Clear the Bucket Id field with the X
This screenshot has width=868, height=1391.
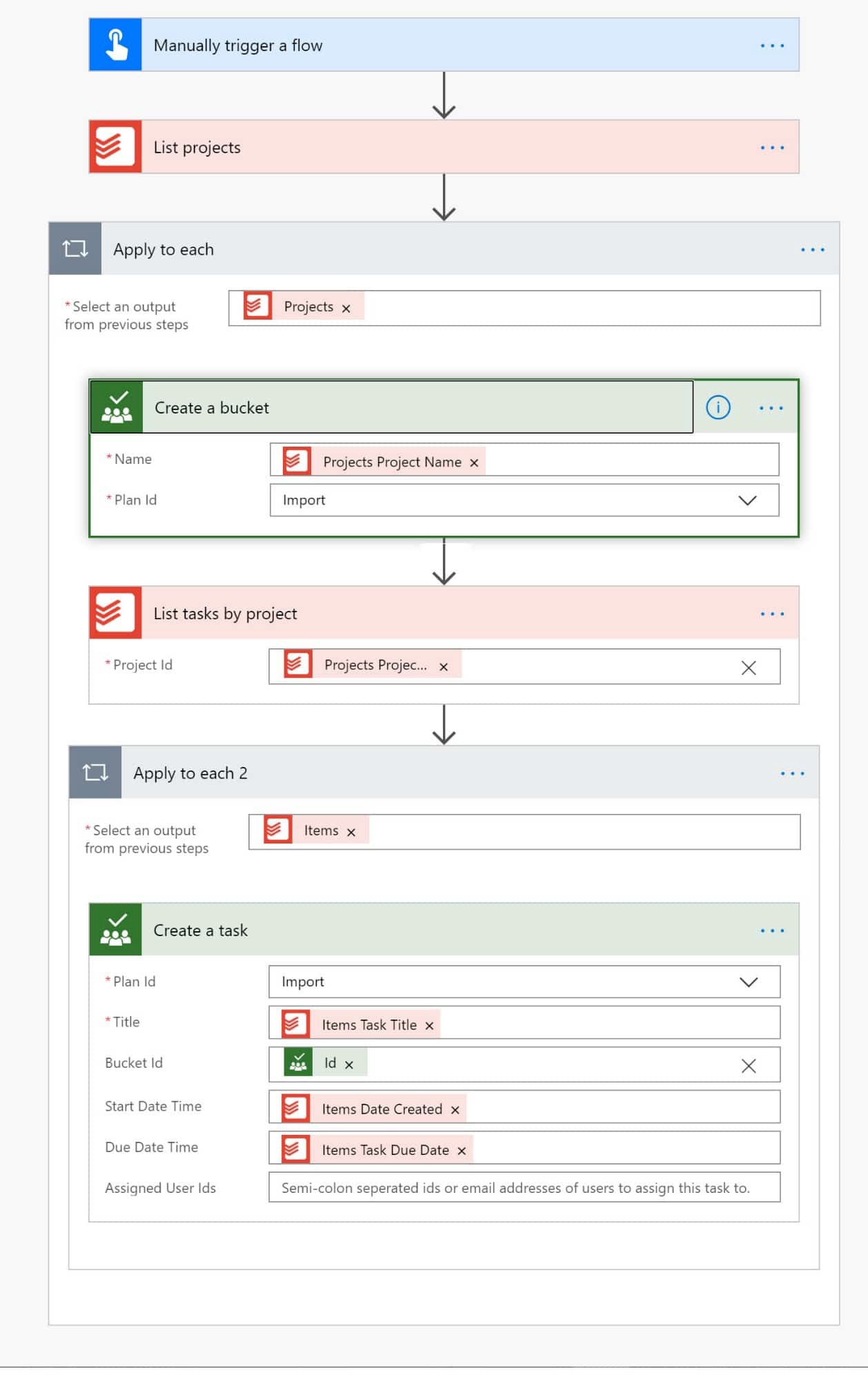click(x=749, y=1066)
